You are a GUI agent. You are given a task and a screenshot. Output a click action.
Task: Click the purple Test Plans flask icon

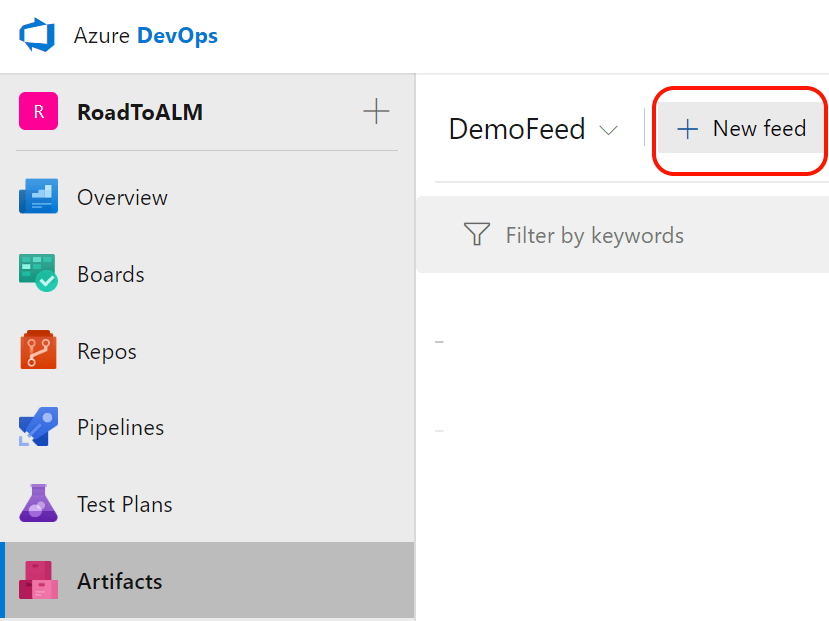pyautogui.click(x=38, y=504)
